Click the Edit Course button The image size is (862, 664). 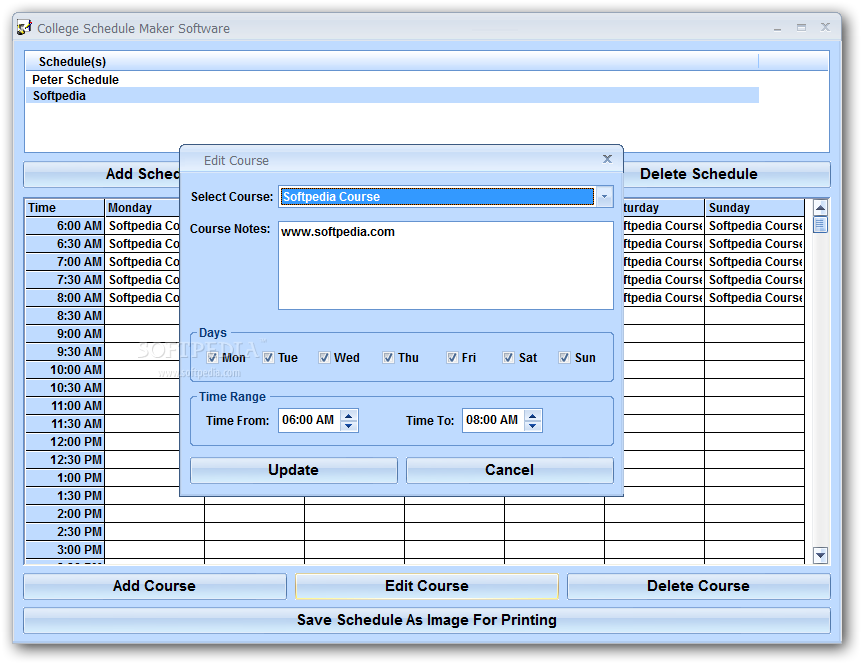(x=427, y=586)
